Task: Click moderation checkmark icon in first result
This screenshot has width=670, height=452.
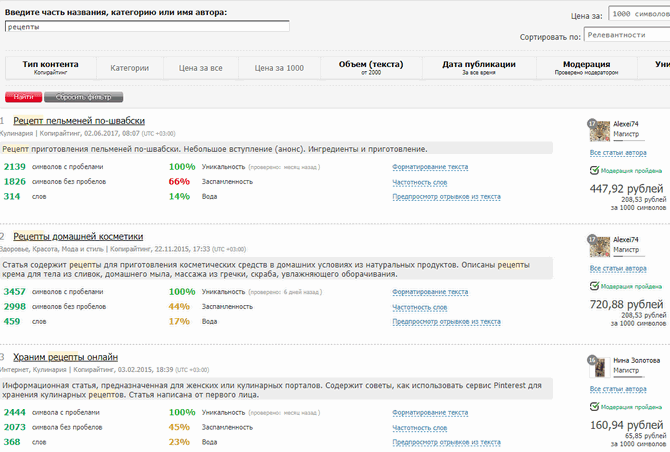Action: (594, 170)
